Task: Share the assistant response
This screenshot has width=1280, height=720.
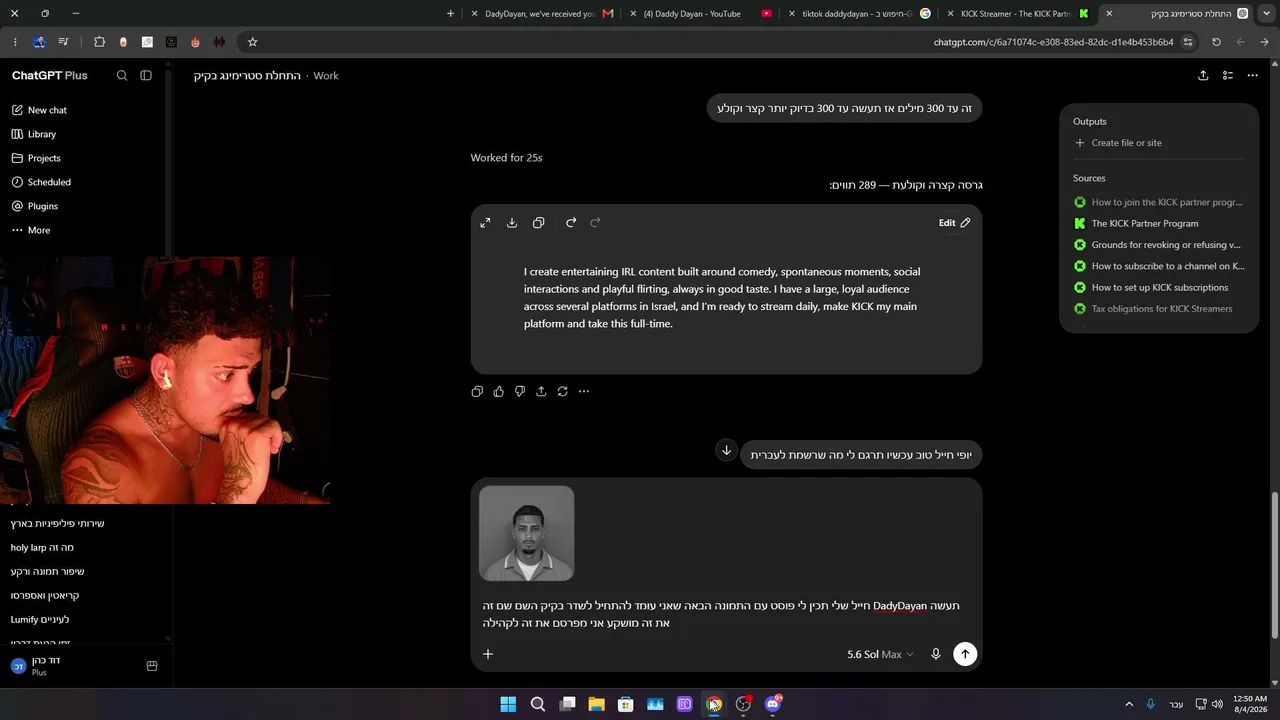Action: coord(541,391)
